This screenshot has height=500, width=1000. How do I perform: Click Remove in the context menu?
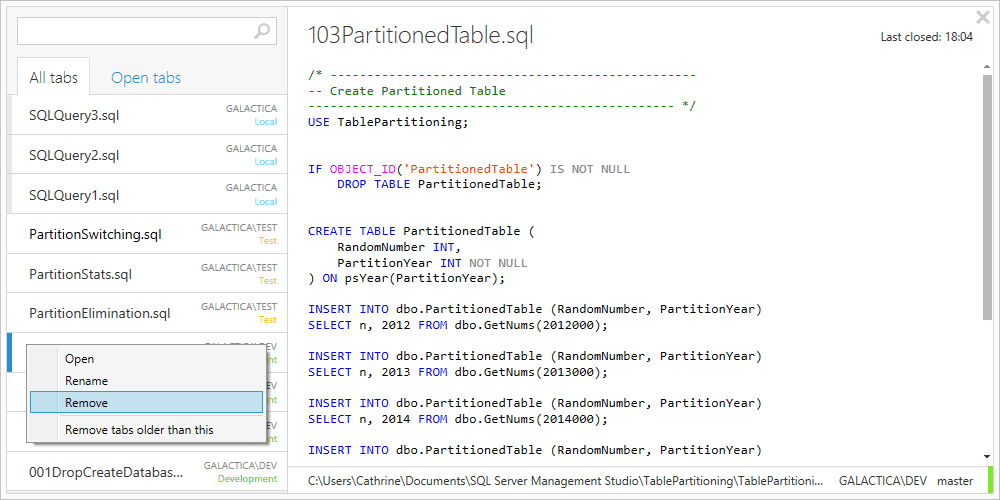coord(86,403)
